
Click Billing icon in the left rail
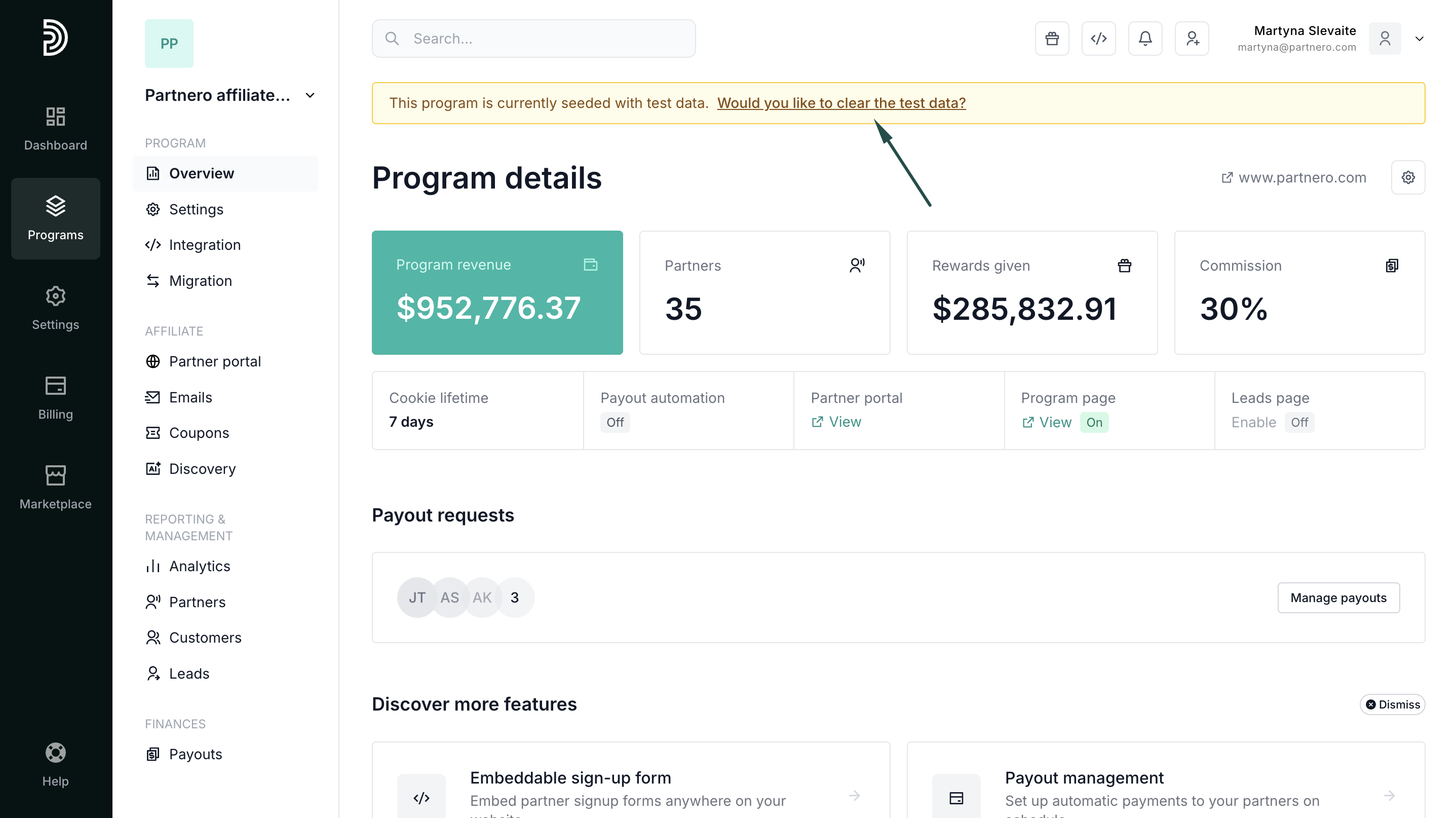[x=55, y=398]
